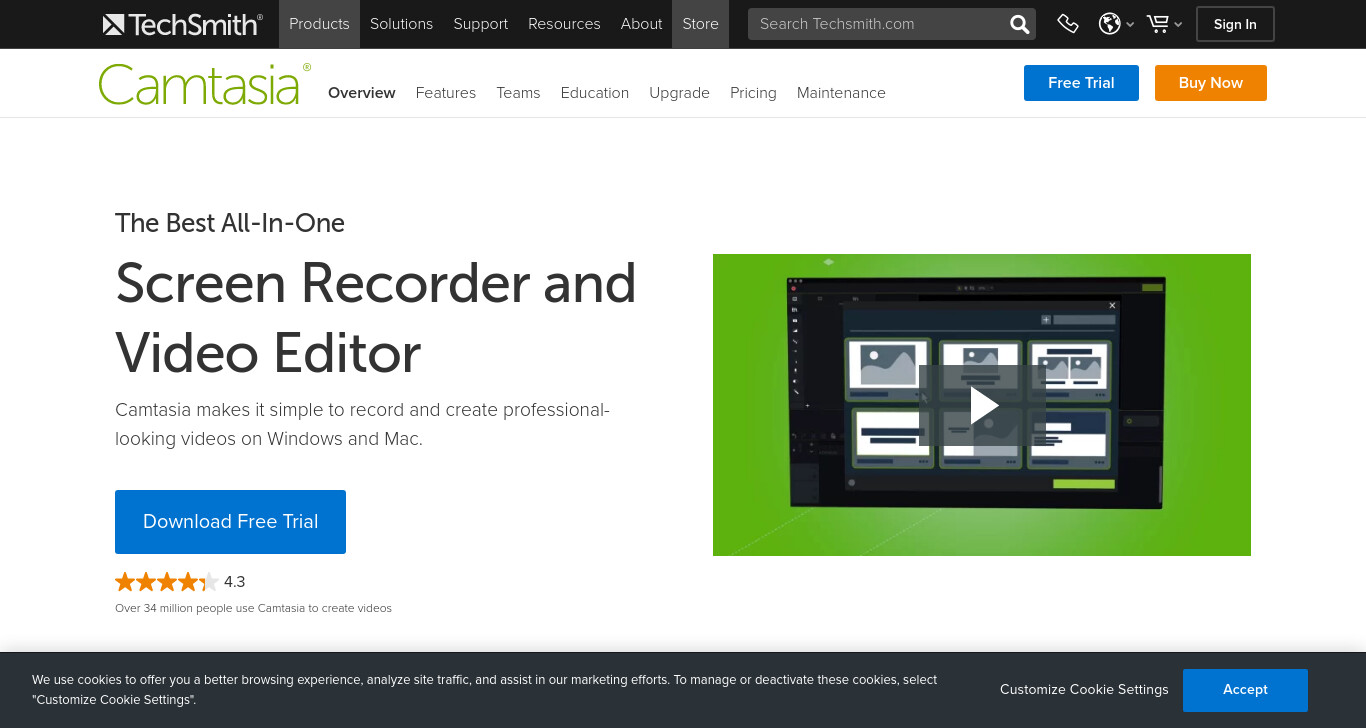Accept the cookies
Viewport: 1366px width, 728px height.
pyautogui.click(x=1245, y=690)
